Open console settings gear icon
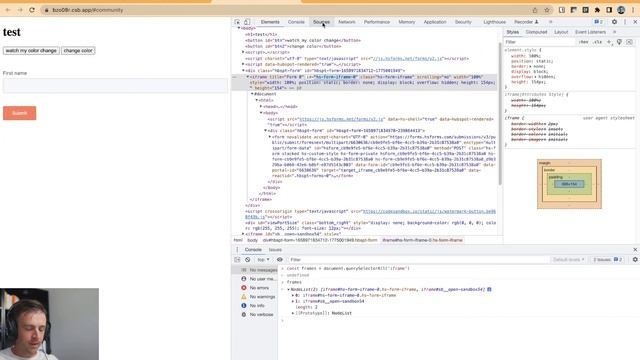Image resolution: width=640 pixels, height=360 pixels. click(x=635, y=260)
